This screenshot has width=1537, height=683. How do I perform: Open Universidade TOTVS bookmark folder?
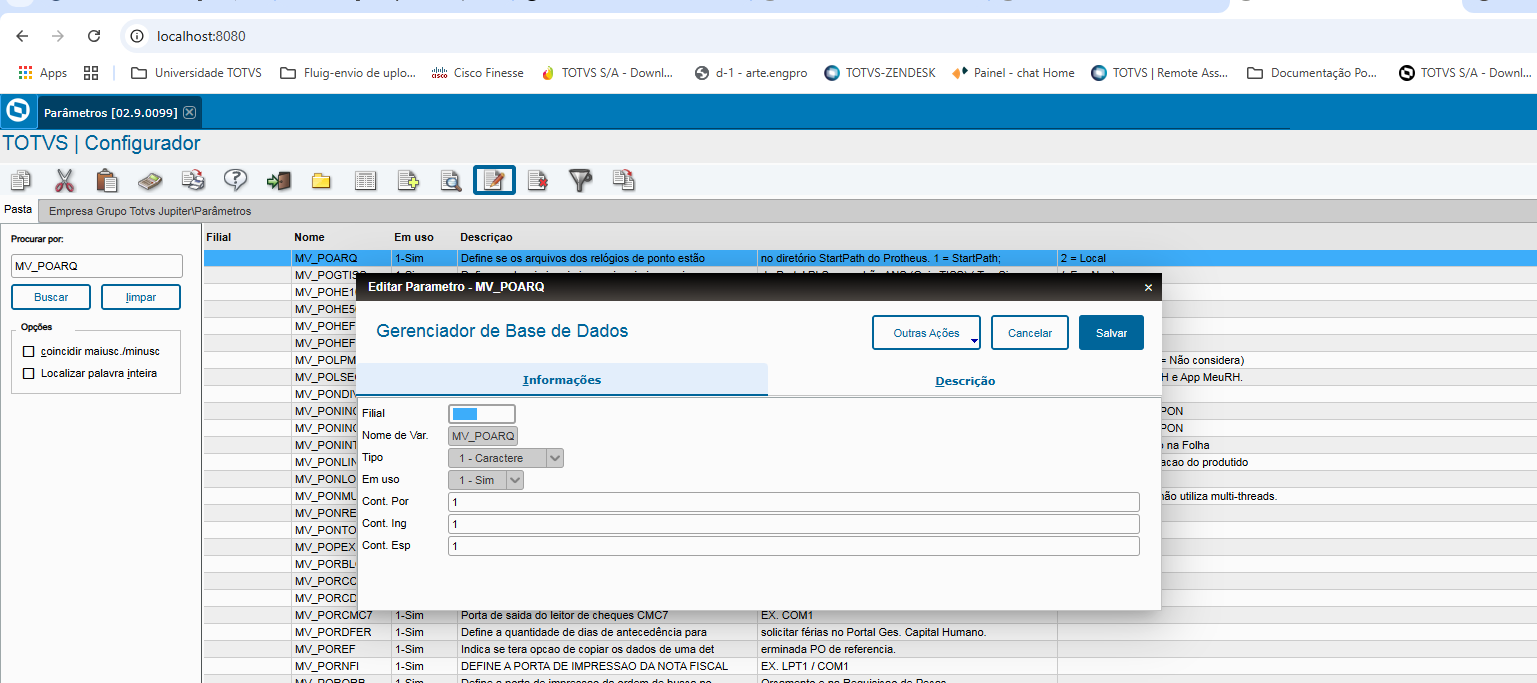coord(197,73)
